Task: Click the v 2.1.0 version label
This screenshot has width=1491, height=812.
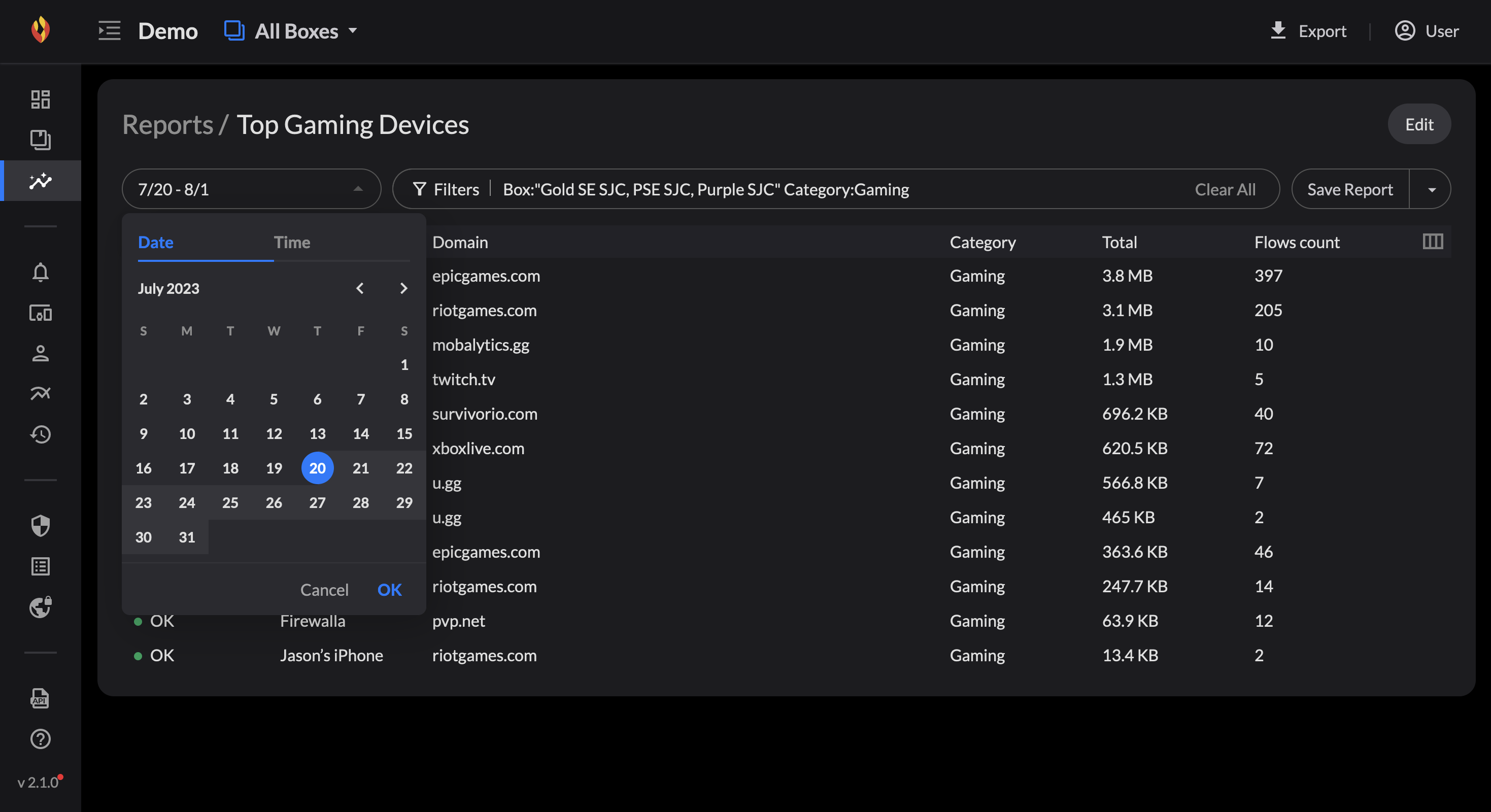Action: [x=38, y=782]
